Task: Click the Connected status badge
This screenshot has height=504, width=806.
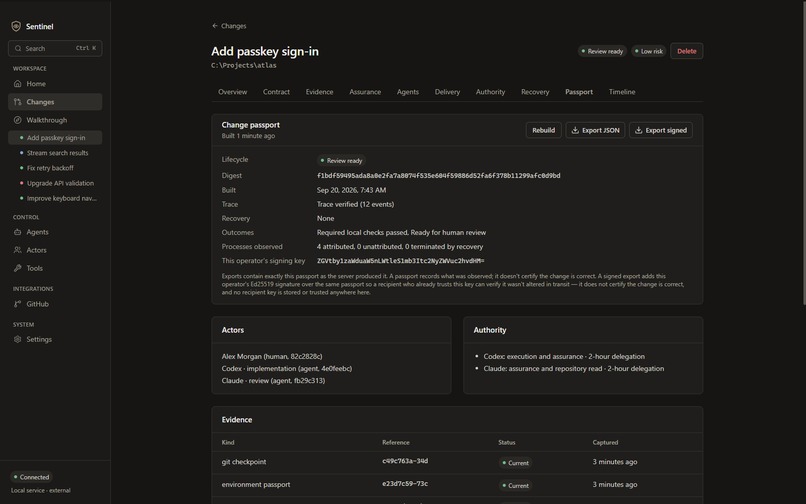Action: click(31, 477)
